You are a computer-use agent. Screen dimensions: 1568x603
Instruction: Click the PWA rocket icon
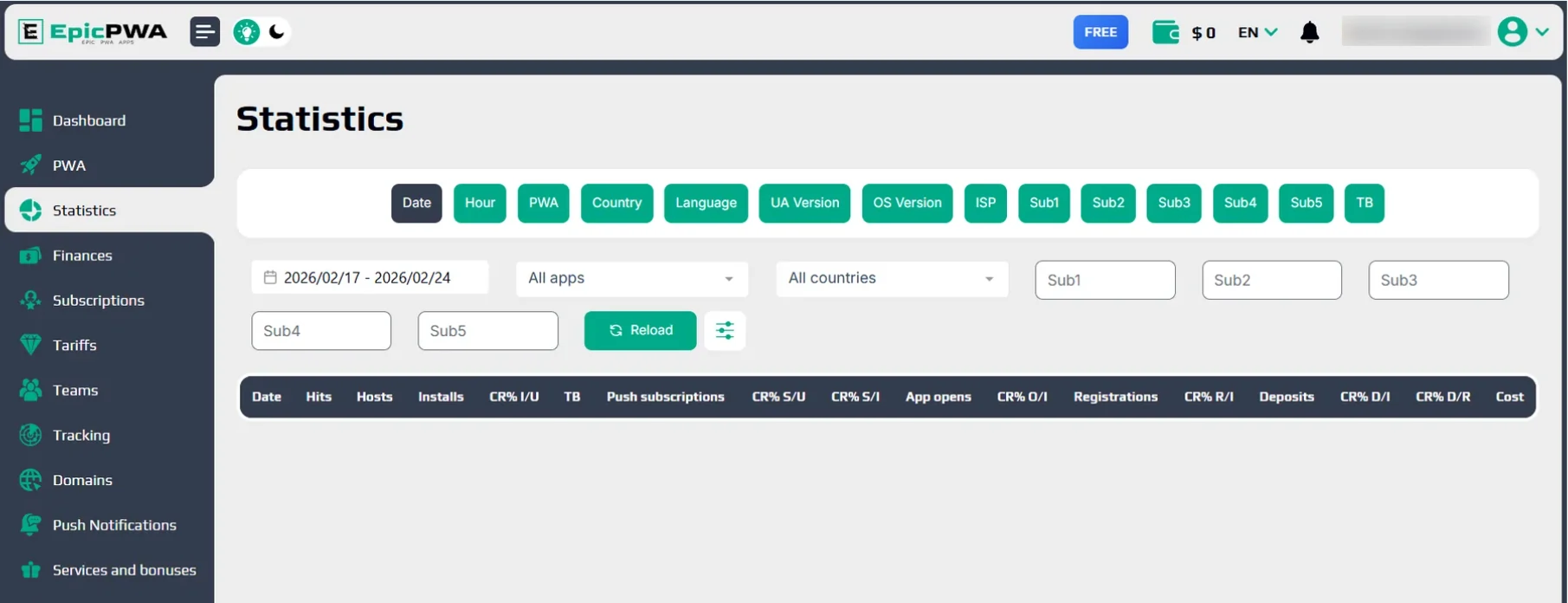30,165
